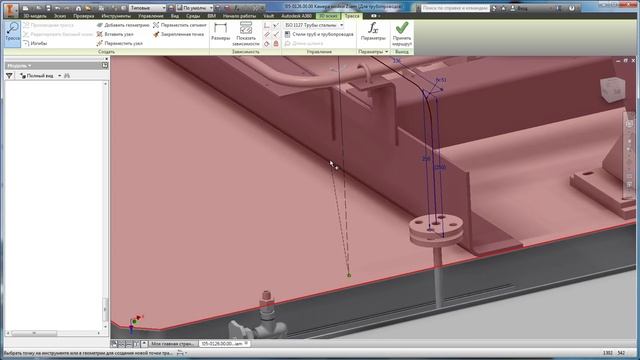Click Переместить сегмент in the ribbon
The height and width of the screenshot is (360, 640).
(x=180, y=25)
